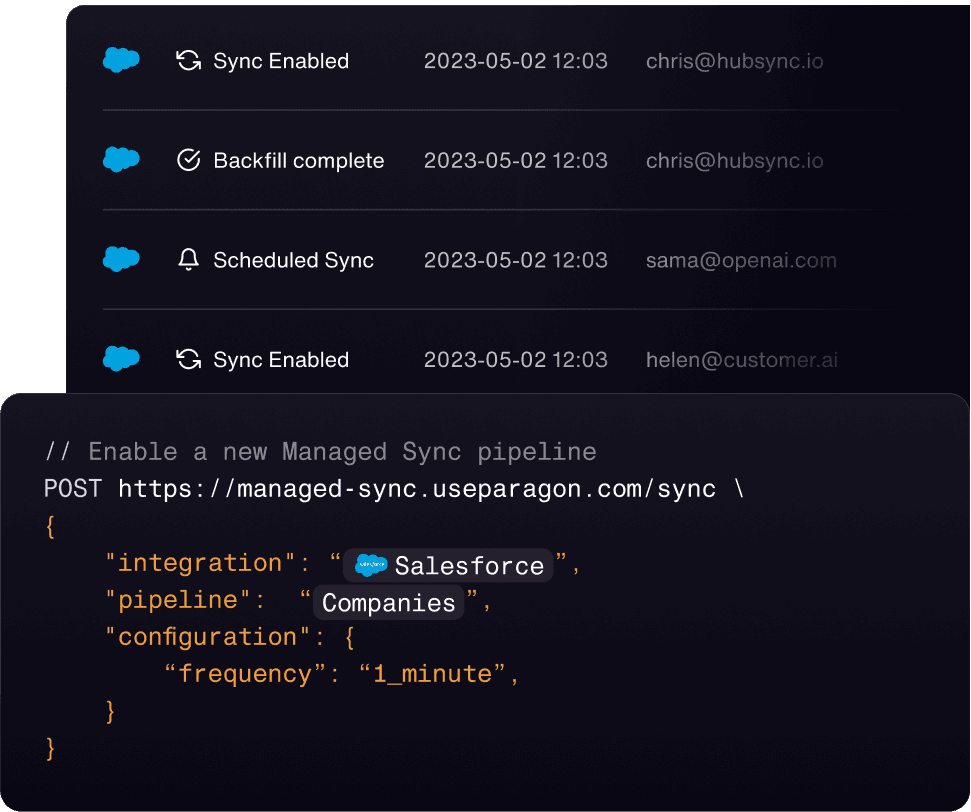Click the Salesforce logo inside the integration chip

(371, 566)
